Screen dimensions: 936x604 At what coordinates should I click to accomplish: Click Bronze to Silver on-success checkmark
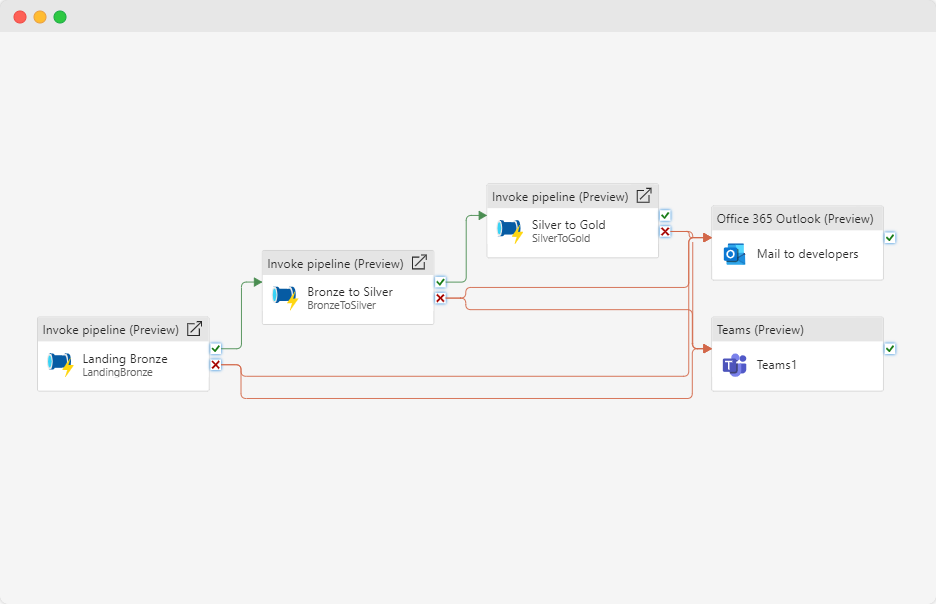440,282
